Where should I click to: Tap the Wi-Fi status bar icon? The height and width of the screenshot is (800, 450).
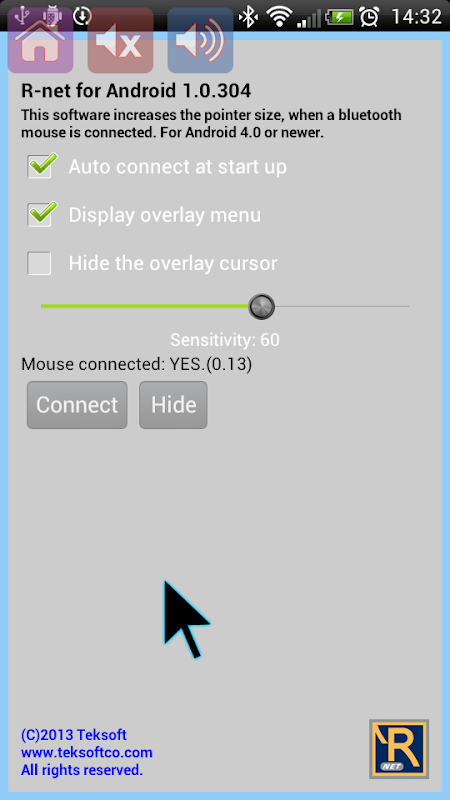(x=279, y=17)
